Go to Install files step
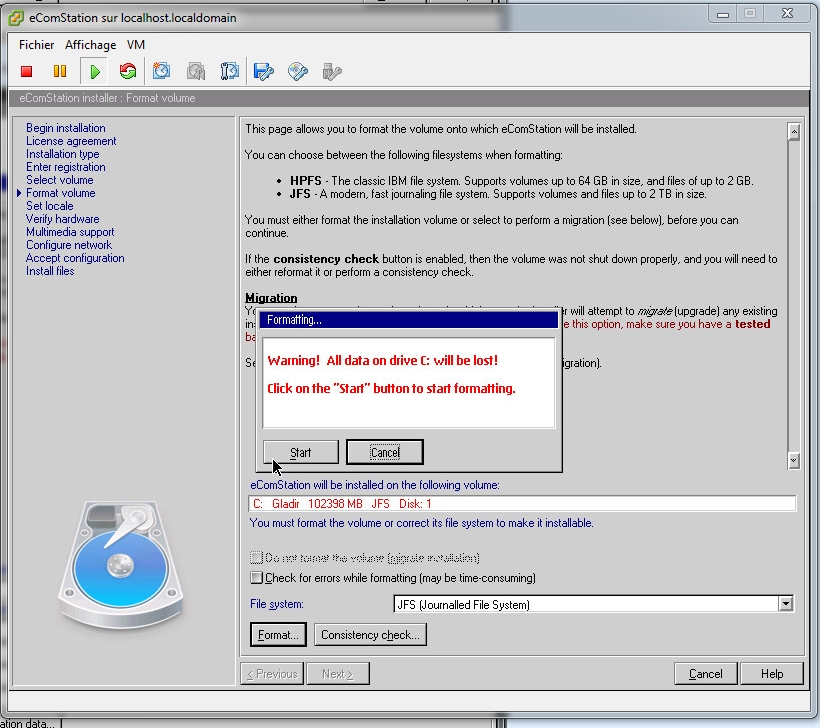This screenshot has height=728, width=820. click(50, 271)
